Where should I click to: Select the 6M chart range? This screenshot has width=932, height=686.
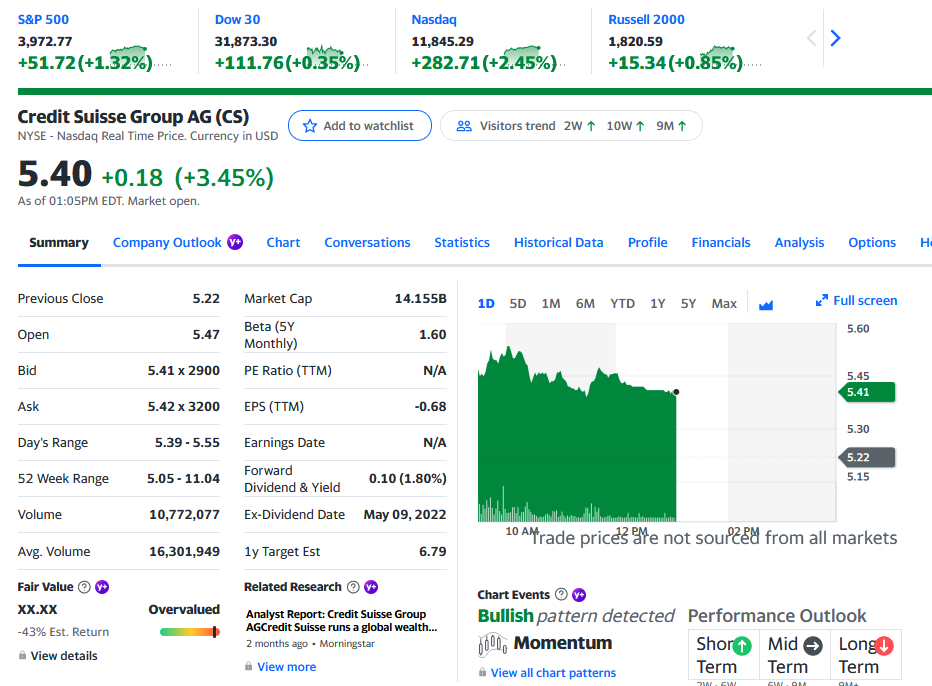[x=585, y=304]
